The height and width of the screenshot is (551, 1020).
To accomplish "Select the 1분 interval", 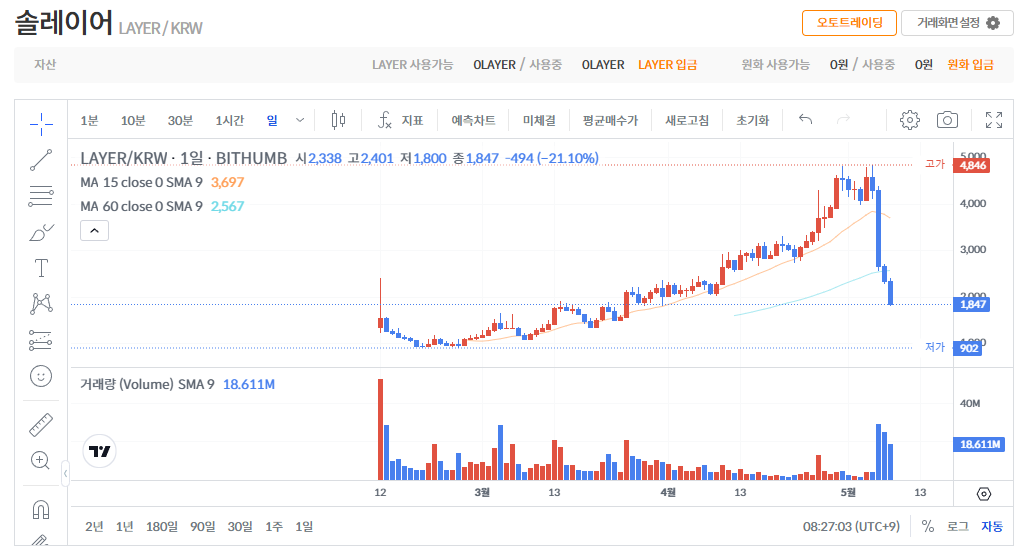I will (x=89, y=120).
